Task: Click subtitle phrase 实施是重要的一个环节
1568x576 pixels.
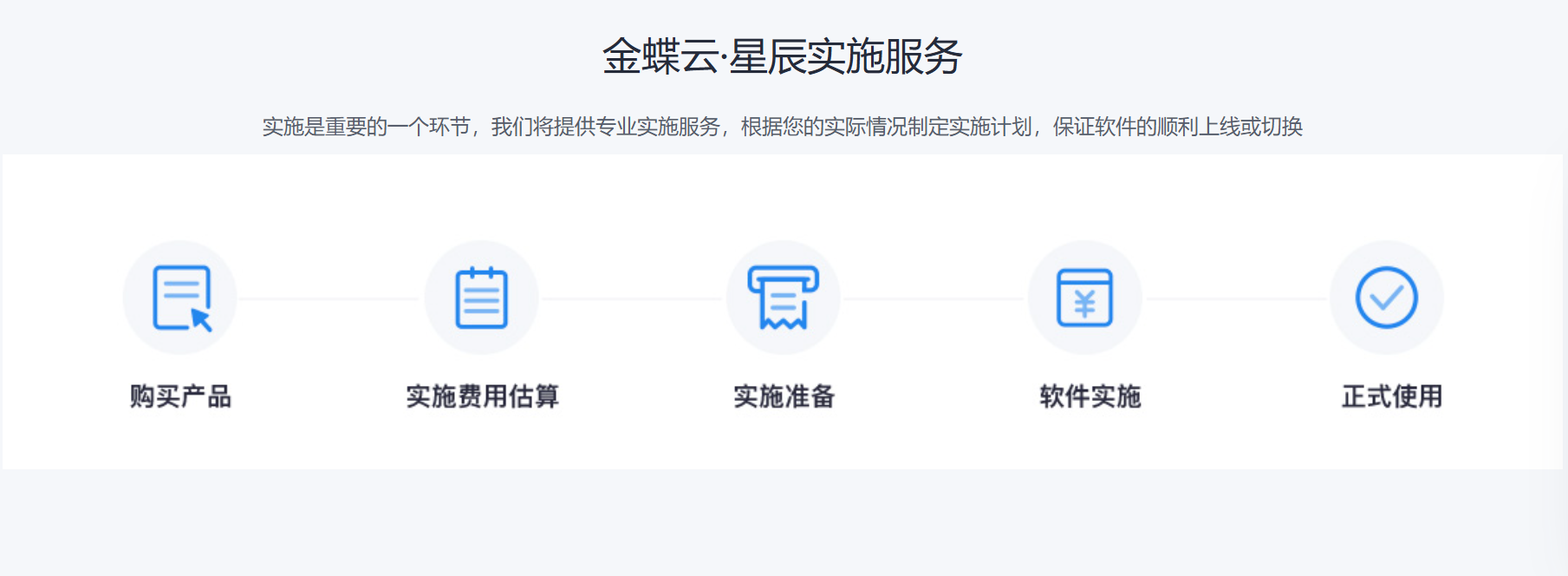Action: (x=366, y=128)
